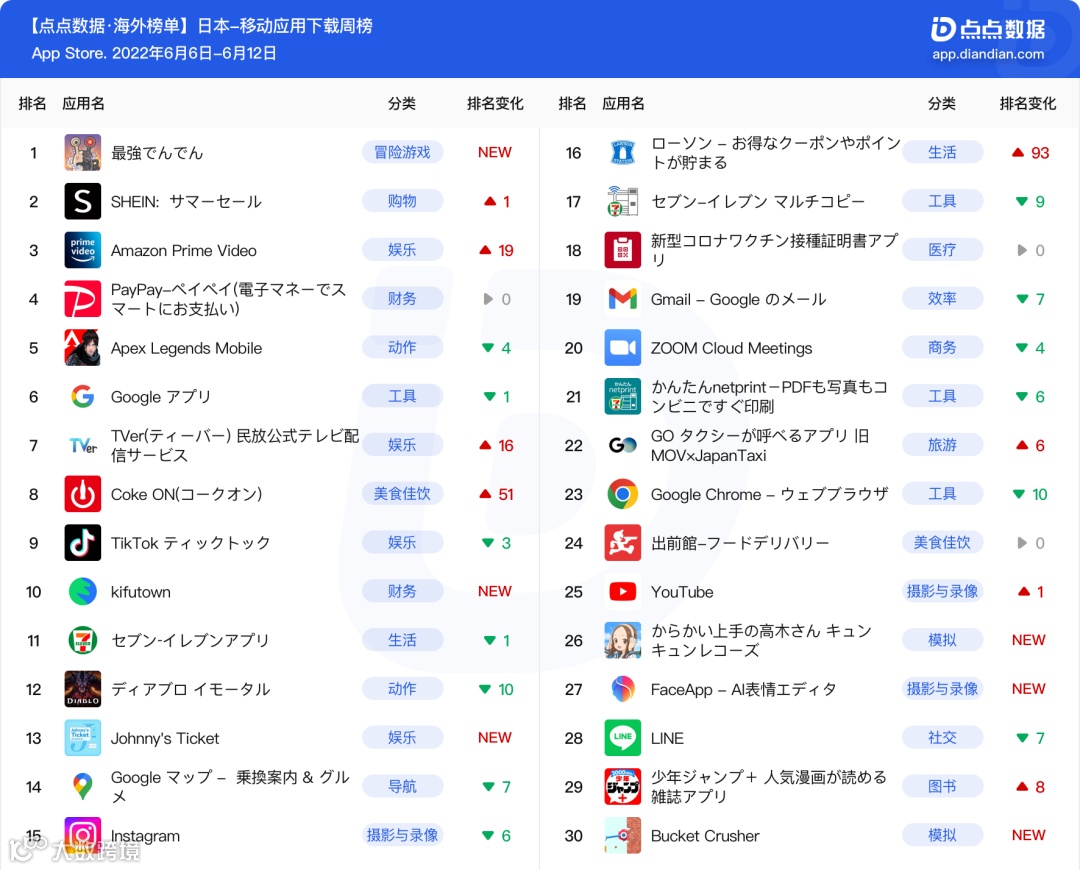Click the Google Chrome icon
The height and width of the screenshot is (870, 1080).
tap(623, 494)
